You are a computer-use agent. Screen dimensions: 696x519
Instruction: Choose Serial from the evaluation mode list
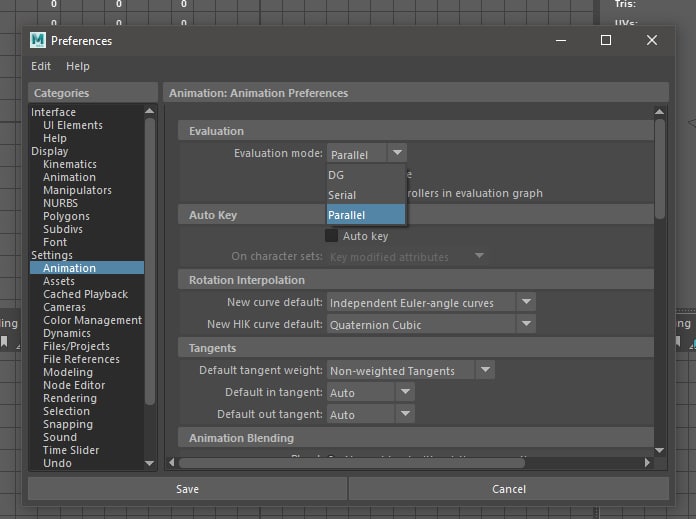click(x=366, y=195)
